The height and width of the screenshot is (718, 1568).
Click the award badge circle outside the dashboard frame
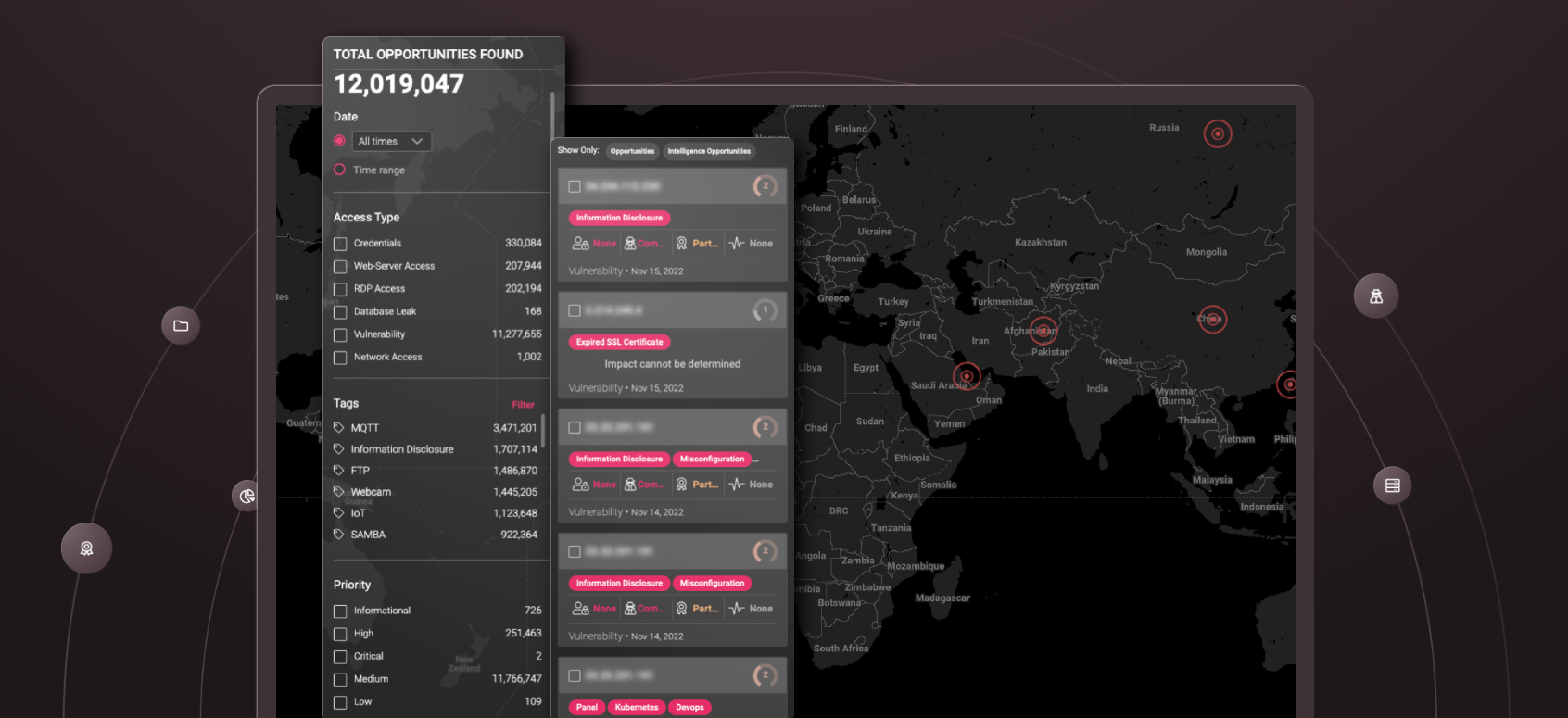point(87,548)
